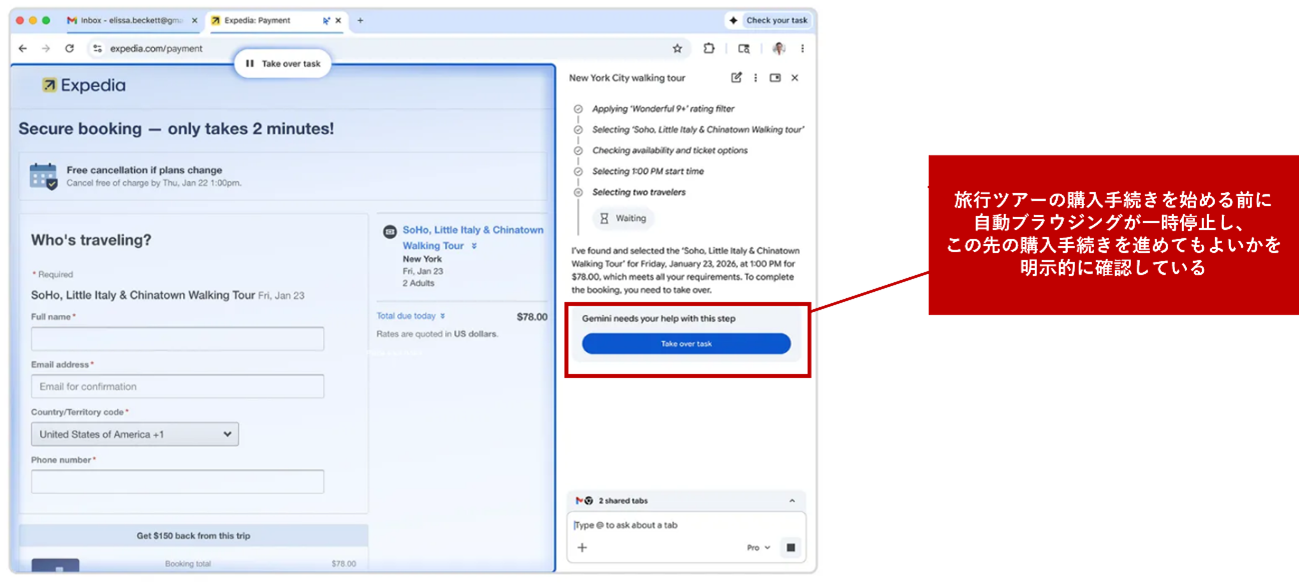
Task: Click the browser back arrow
Action: (x=23, y=48)
